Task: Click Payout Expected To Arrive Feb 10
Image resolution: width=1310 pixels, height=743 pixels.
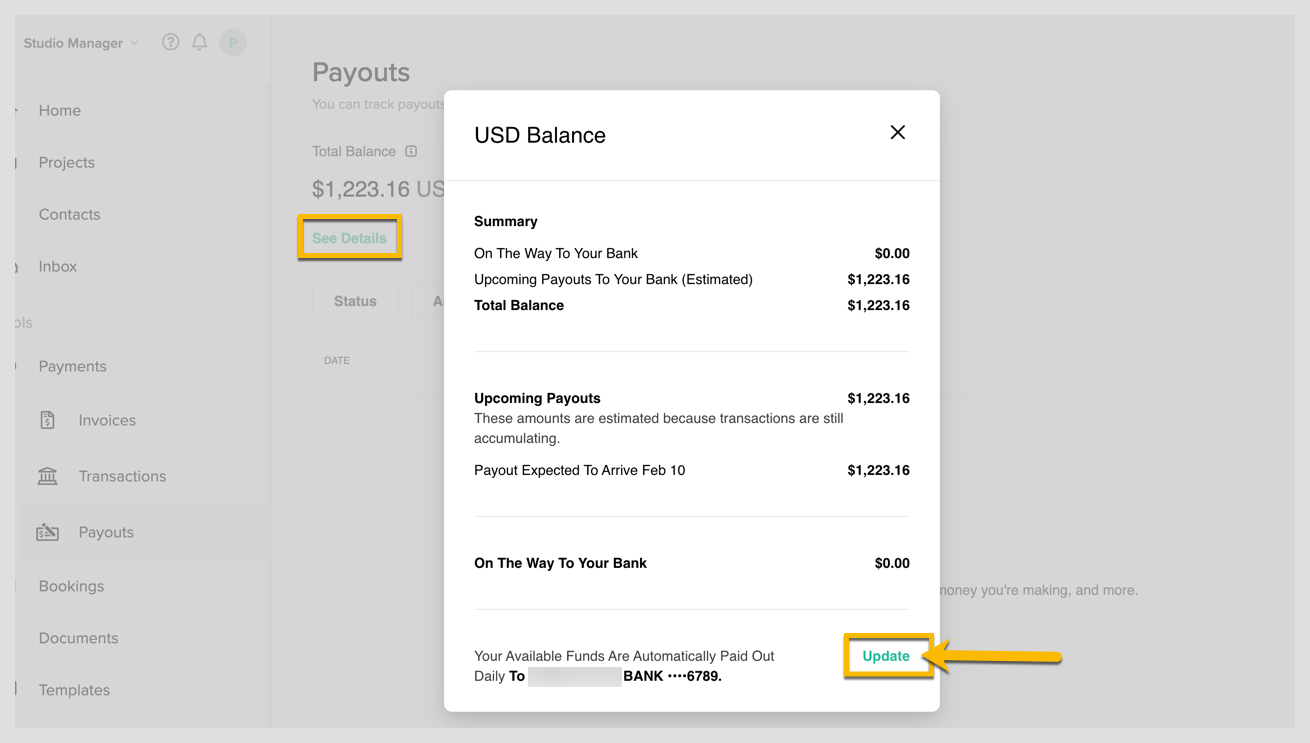Action: (x=580, y=470)
